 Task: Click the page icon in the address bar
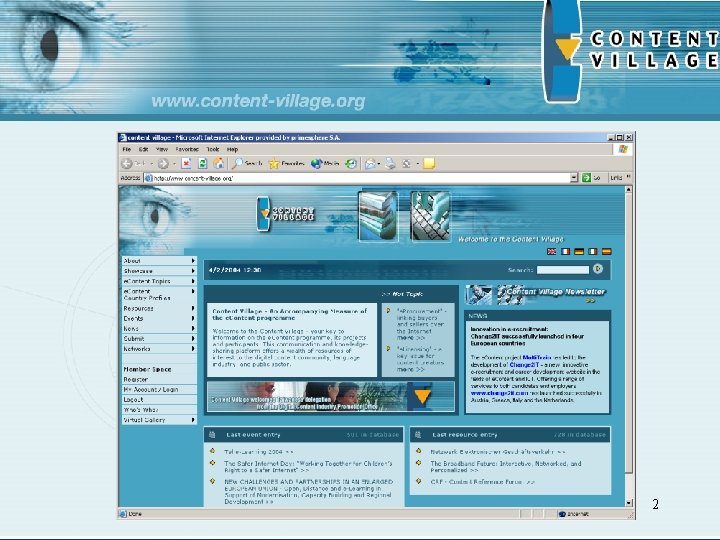coord(149,178)
